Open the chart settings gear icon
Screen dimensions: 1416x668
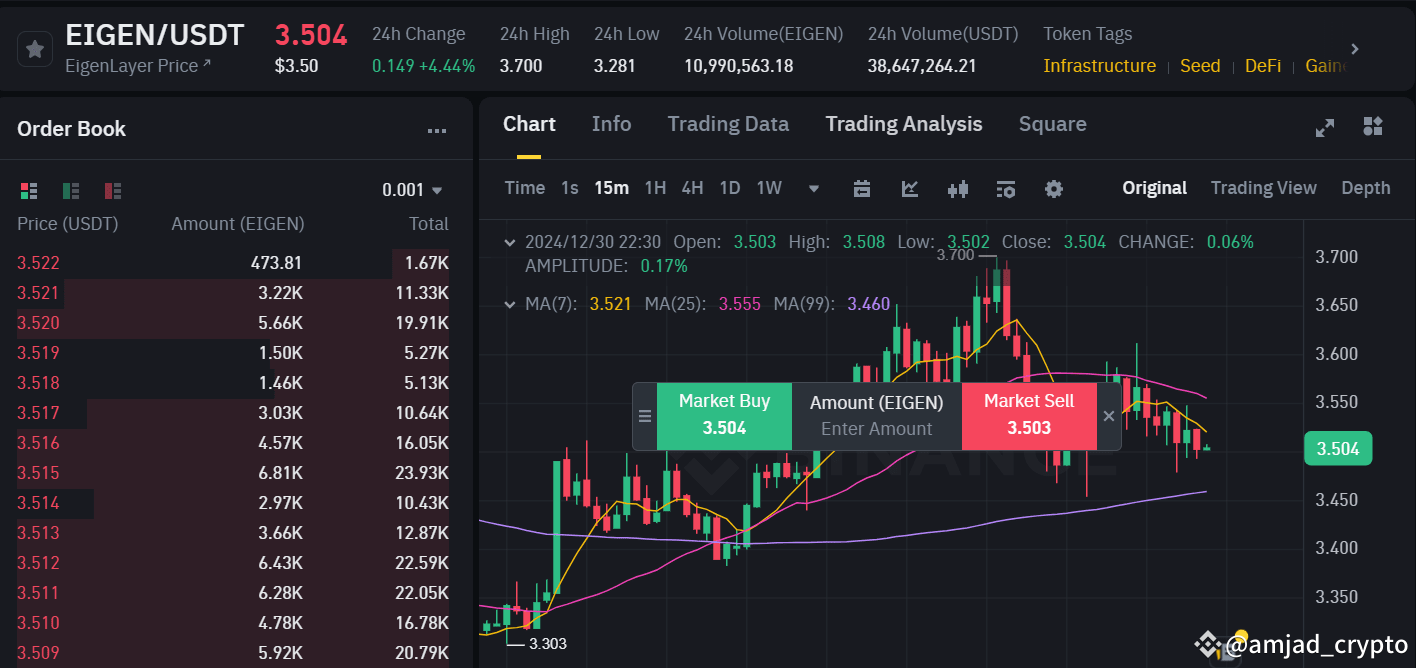1053,188
